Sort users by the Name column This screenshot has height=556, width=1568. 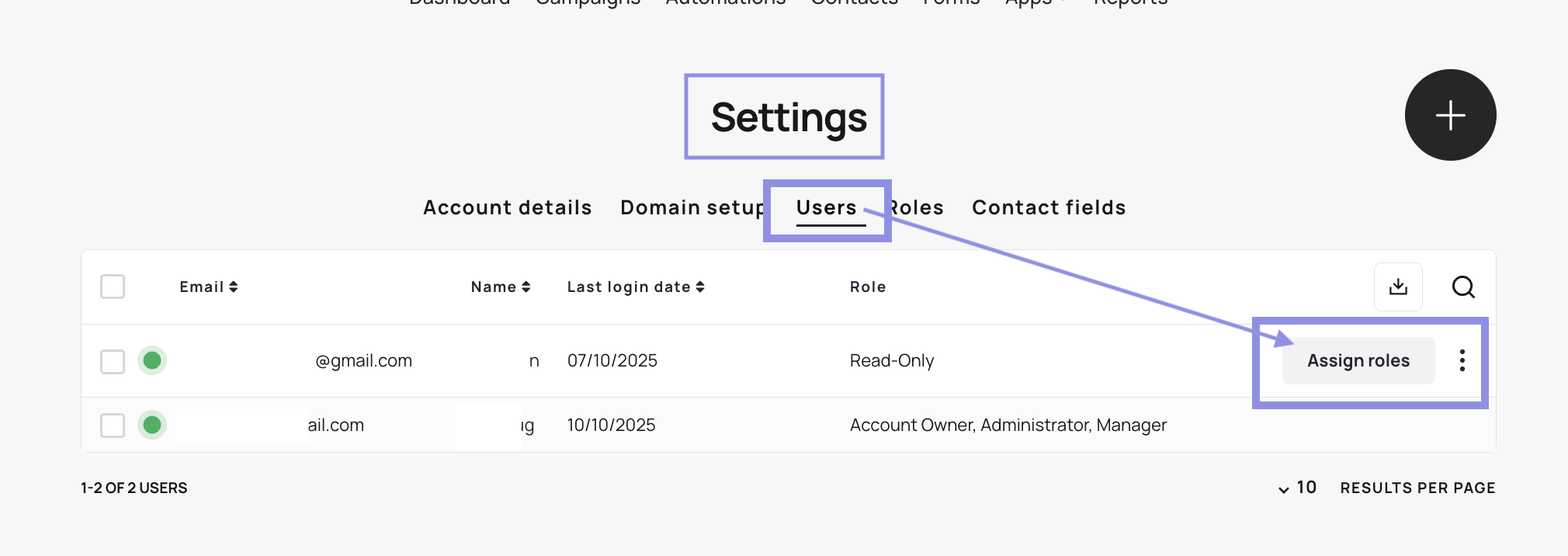501,287
